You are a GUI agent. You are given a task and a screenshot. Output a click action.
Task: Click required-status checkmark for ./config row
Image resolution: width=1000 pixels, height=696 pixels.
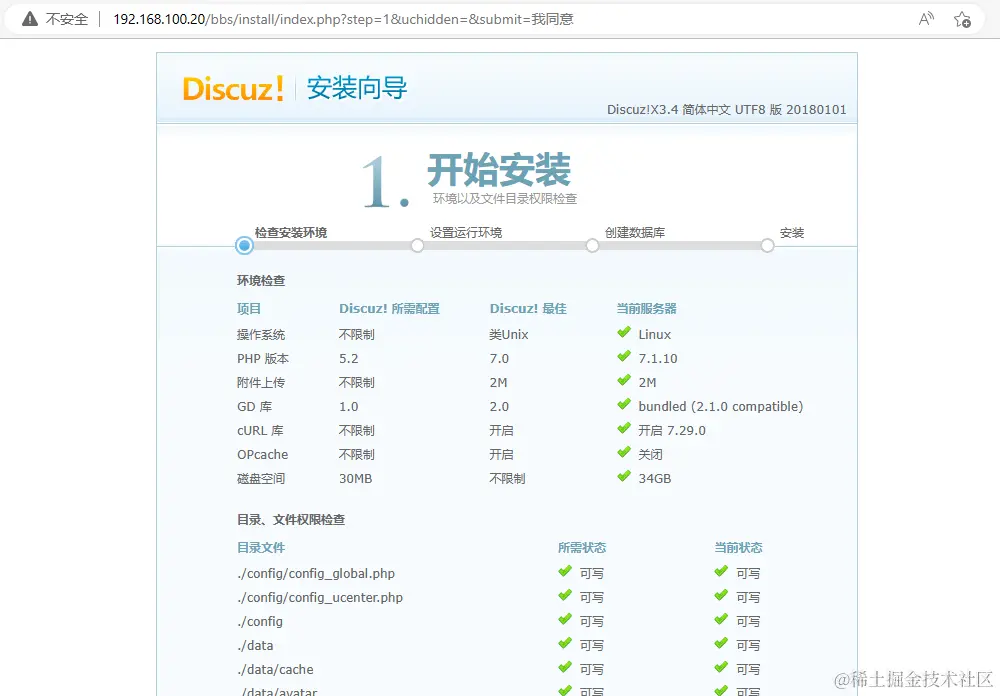(x=564, y=619)
